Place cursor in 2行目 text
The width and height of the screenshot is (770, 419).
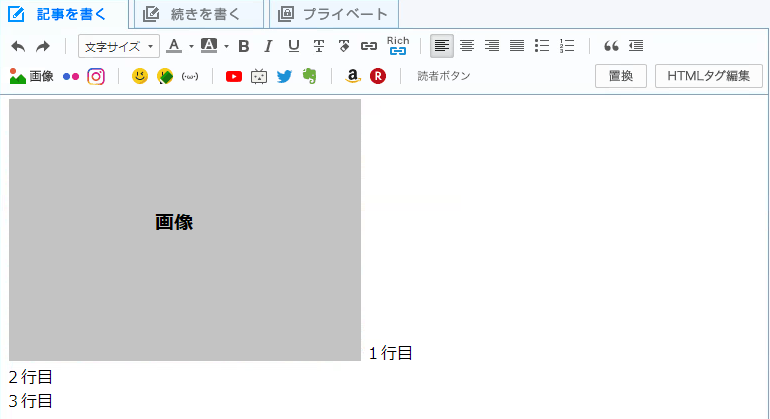pyautogui.click(x=30, y=377)
